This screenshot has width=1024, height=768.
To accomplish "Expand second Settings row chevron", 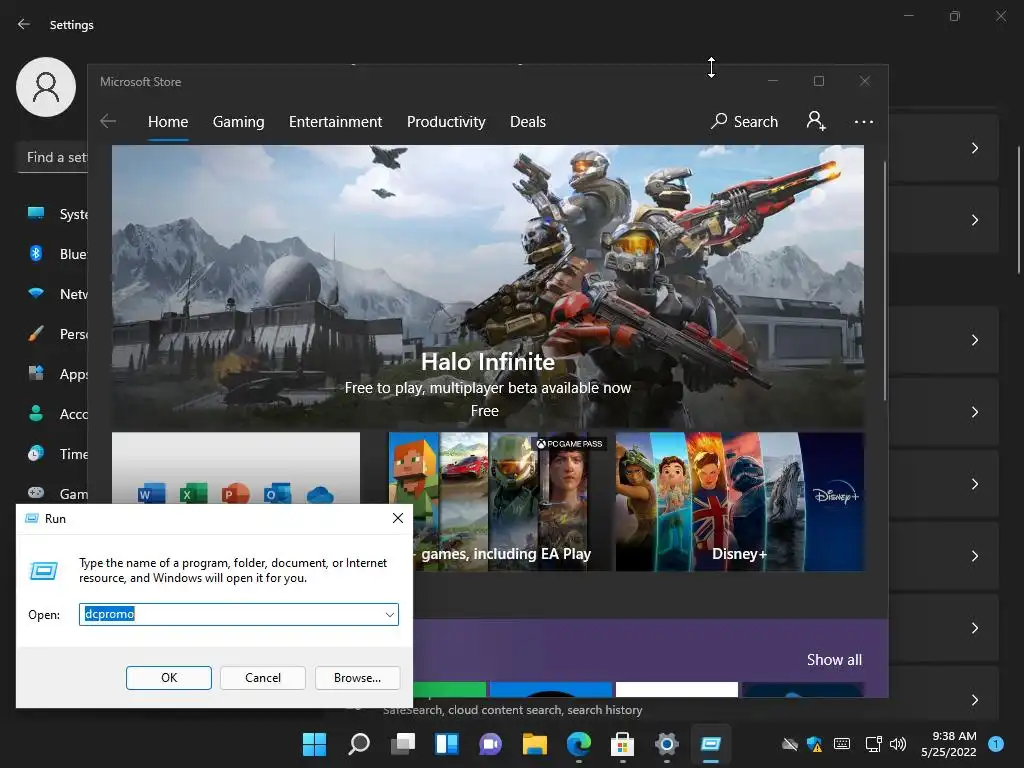I will [974, 220].
